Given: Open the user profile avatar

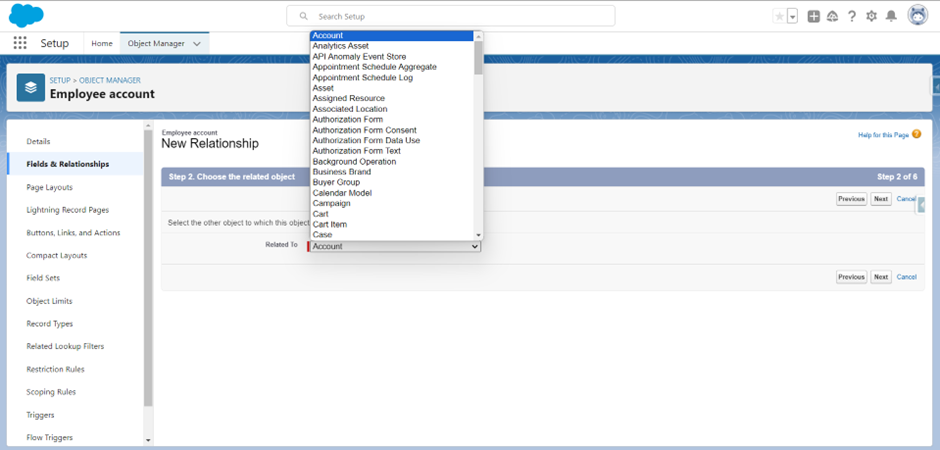Looking at the screenshot, I should 918,16.
